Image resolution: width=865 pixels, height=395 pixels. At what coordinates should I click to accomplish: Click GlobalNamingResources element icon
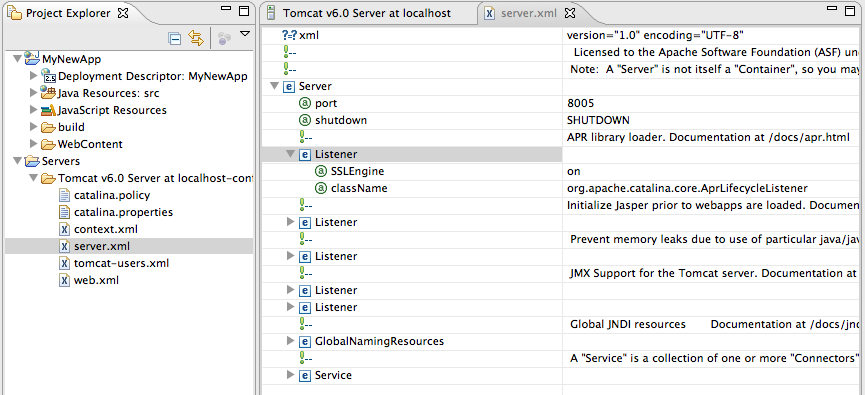(x=305, y=341)
